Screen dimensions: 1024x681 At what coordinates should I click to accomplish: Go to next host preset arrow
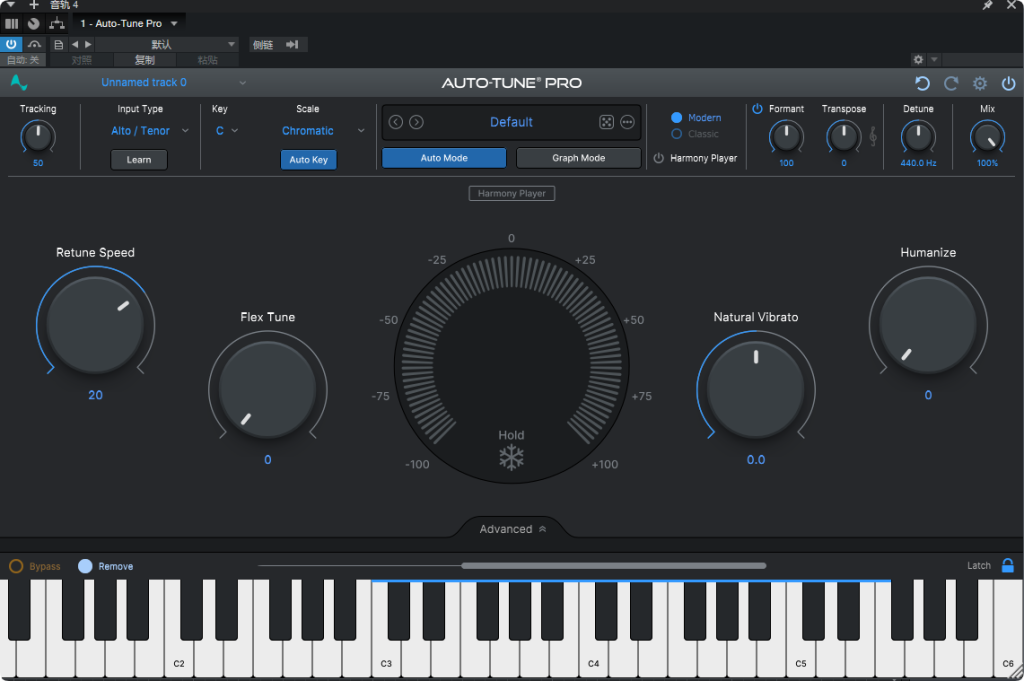point(88,44)
